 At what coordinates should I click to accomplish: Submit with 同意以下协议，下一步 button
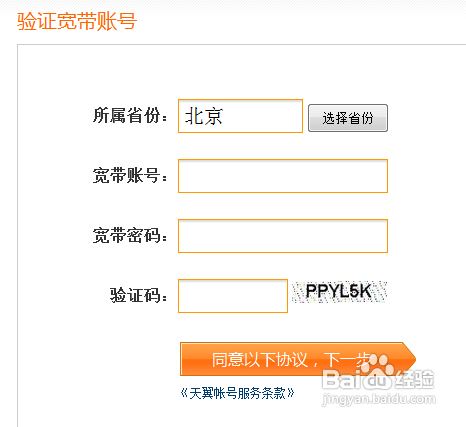[x=298, y=359]
